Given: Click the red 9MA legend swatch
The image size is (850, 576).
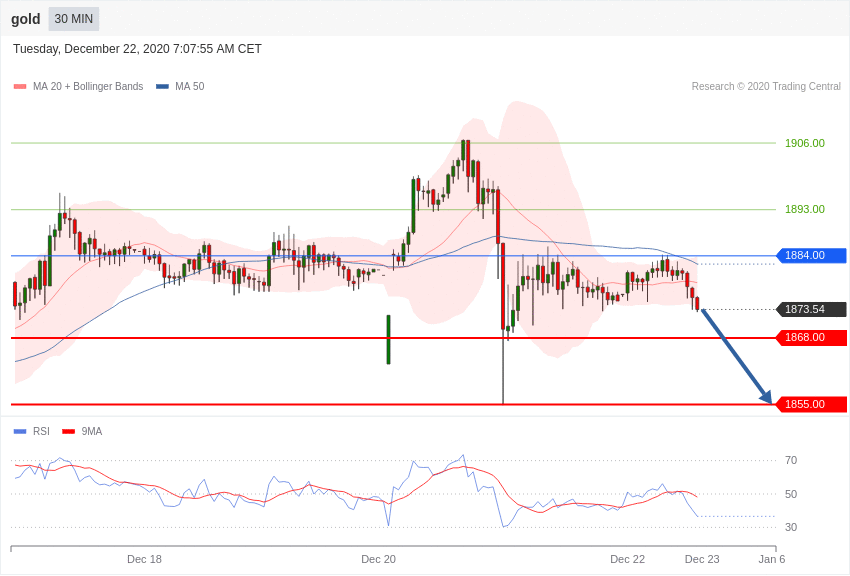Looking at the screenshot, I should point(69,431).
